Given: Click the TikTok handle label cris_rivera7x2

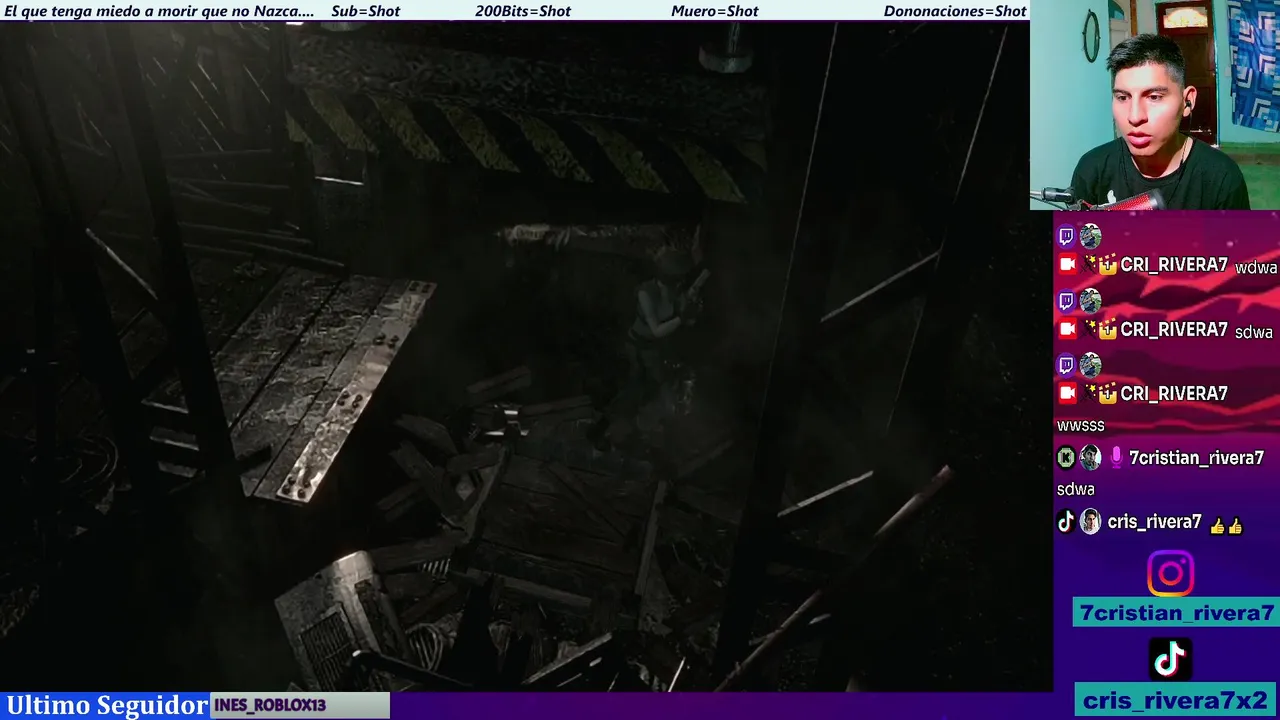Looking at the screenshot, I should coord(1176,701).
